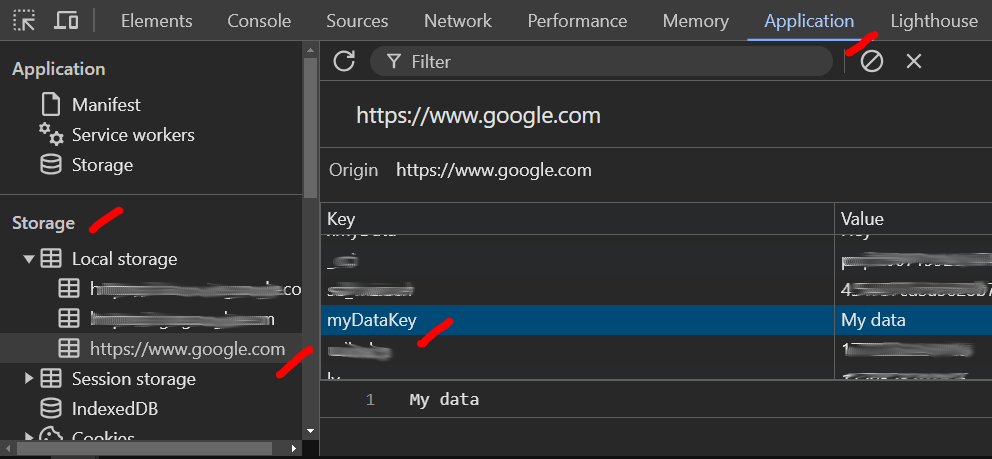
Task: Select https://www.google.com under Local storage
Action: 187,349
